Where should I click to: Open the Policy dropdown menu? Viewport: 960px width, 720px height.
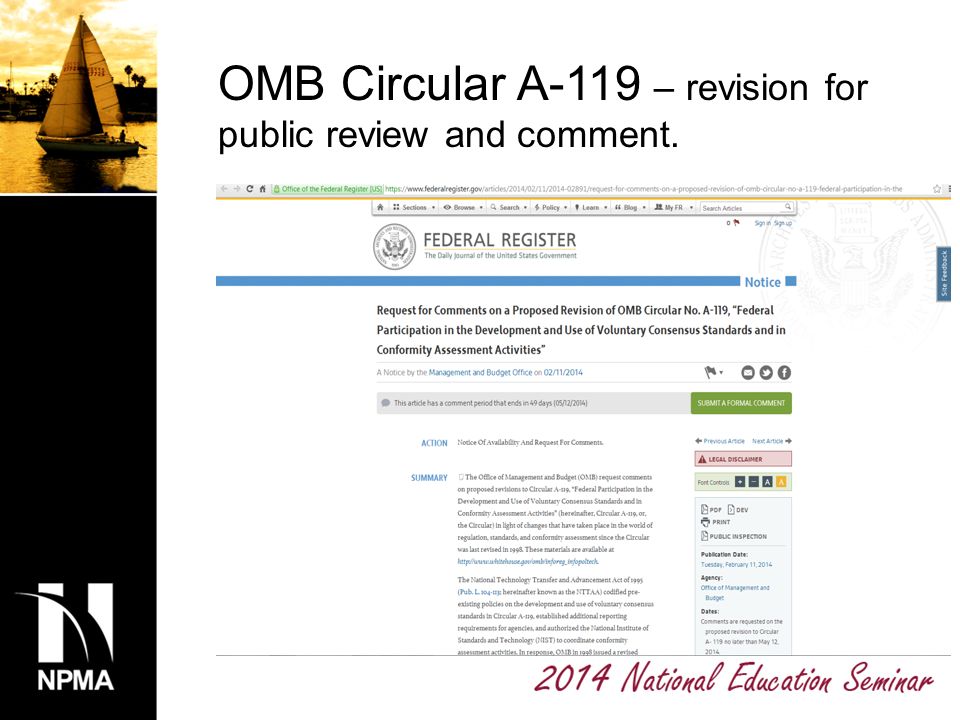[x=550, y=208]
